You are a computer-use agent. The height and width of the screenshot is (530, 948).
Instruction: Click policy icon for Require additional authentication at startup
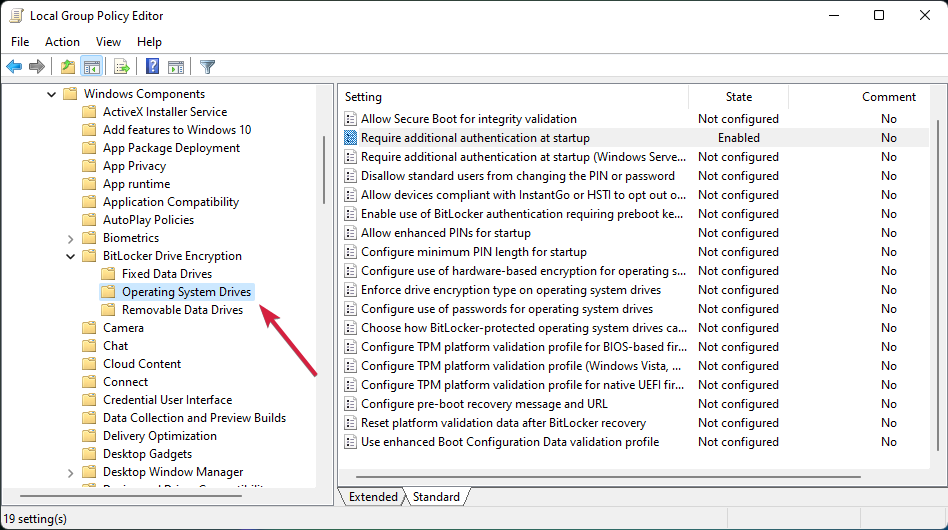coord(350,138)
